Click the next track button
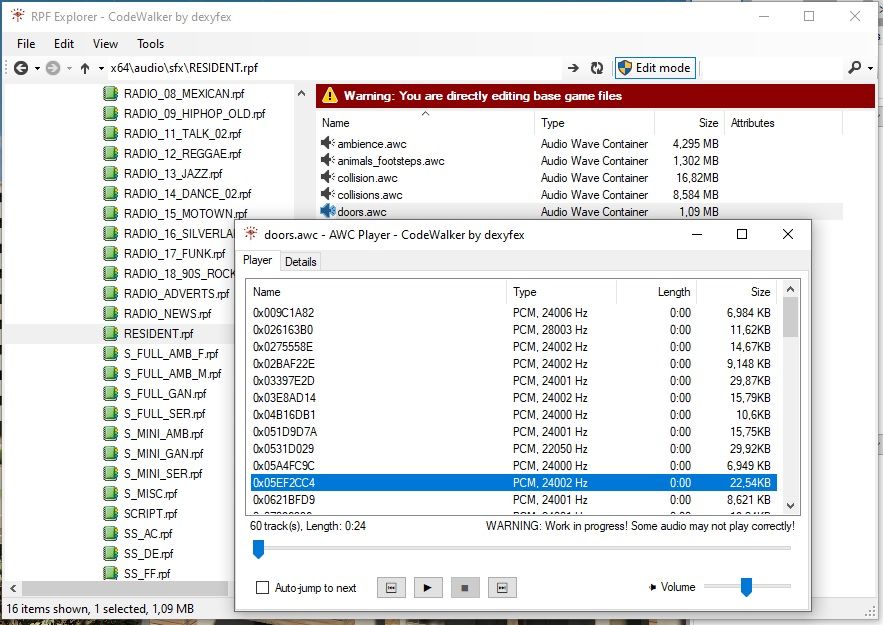 point(502,588)
